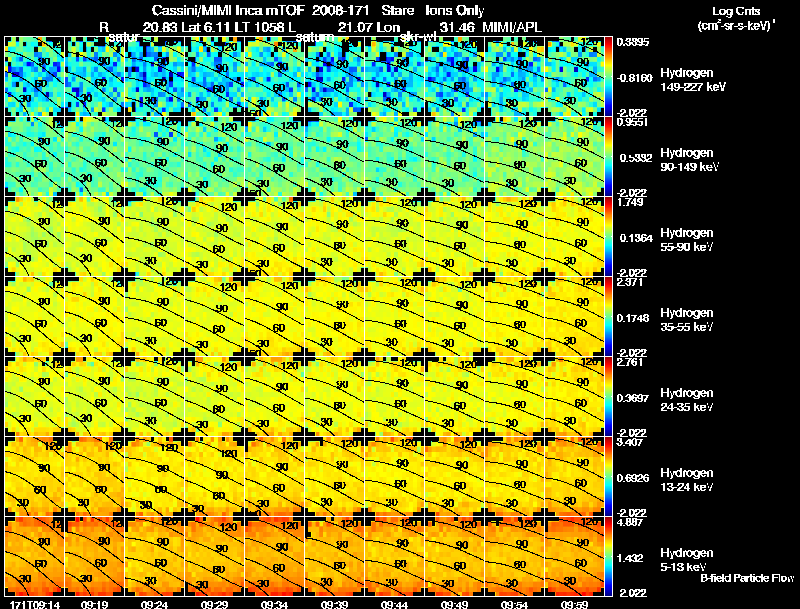Select the "Hydrogen 149-227 keV" row label
800x609 pixels.
pos(693,80)
